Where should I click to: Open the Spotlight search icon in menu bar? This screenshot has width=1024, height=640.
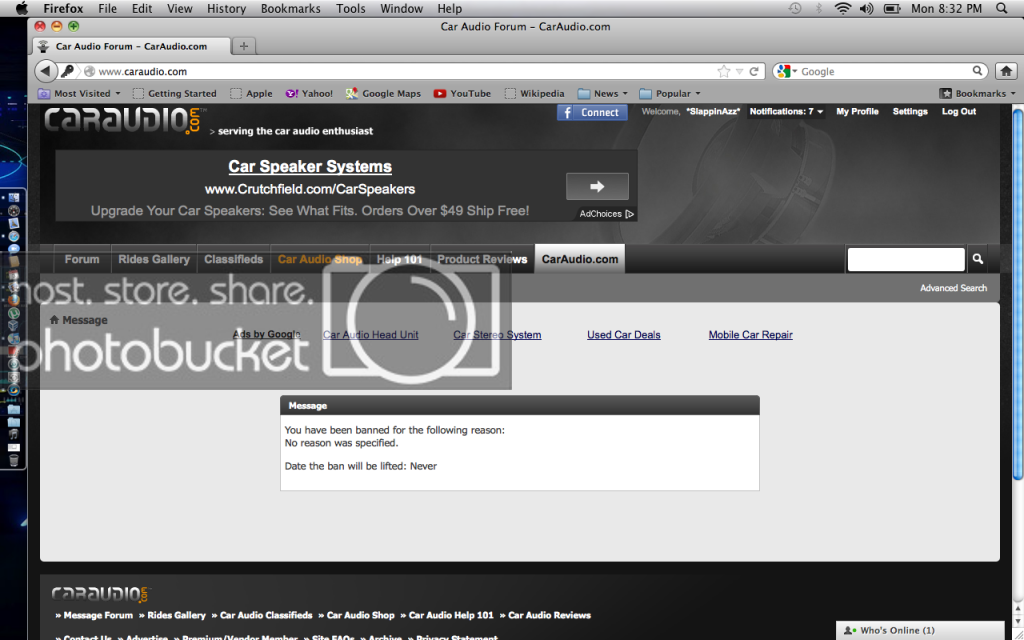click(1002, 8)
